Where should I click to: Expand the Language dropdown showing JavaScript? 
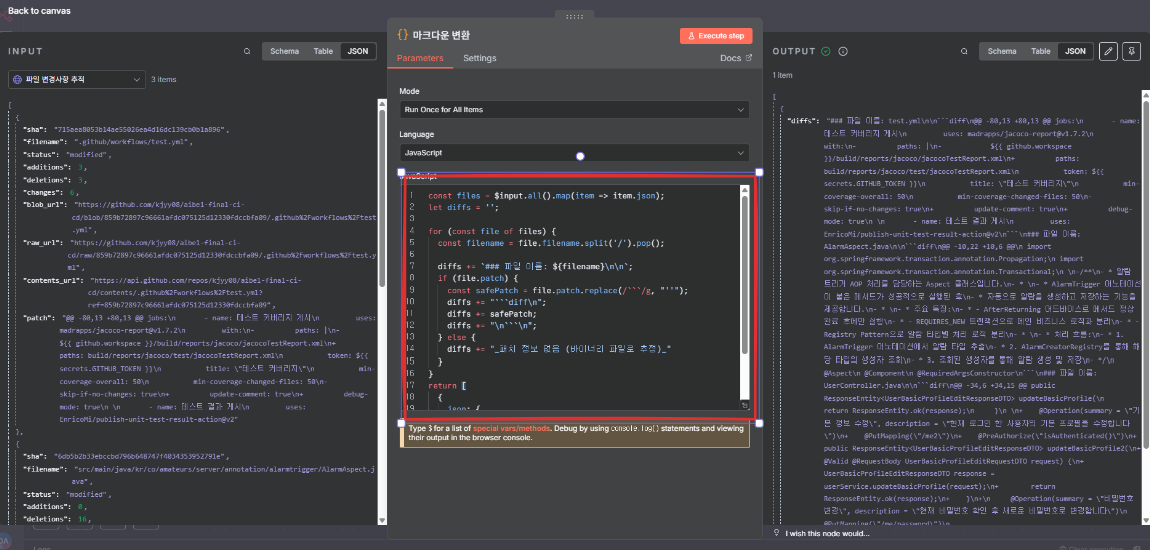pyautogui.click(x=574, y=153)
